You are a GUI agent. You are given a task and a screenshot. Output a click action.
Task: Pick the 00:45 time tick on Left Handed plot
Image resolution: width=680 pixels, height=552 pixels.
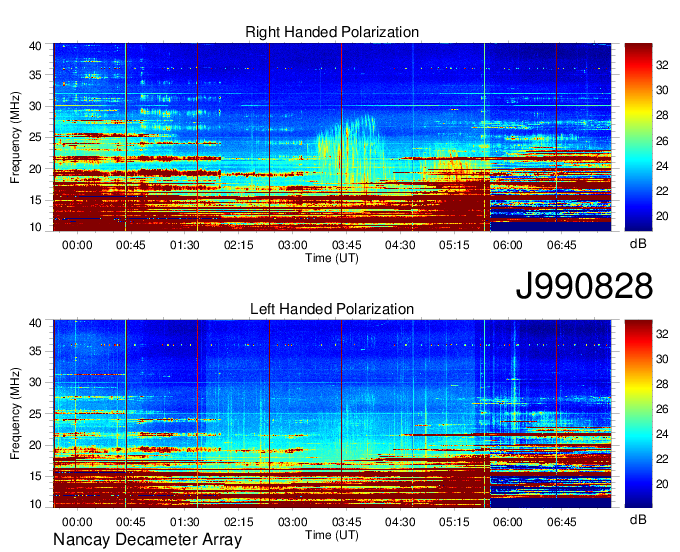[131, 522]
